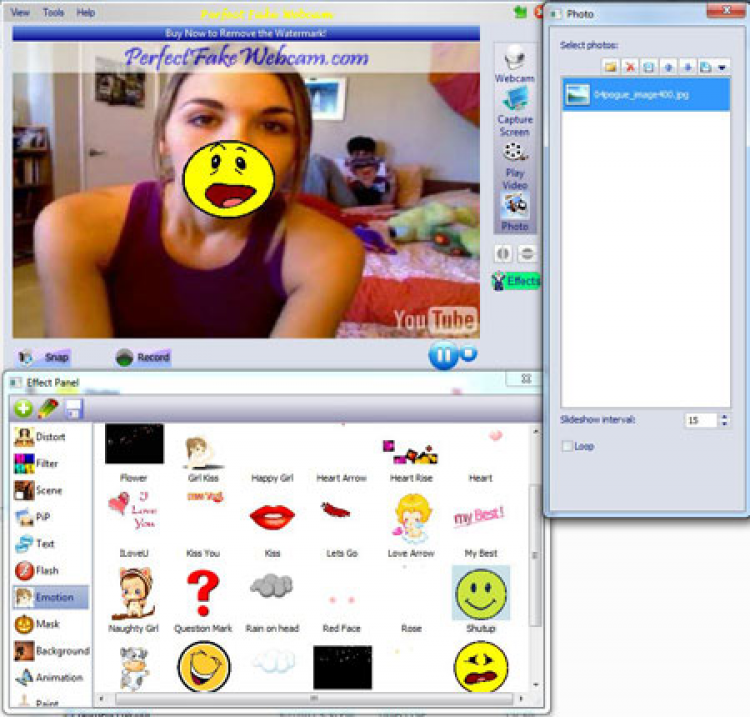The width and height of the screenshot is (750, 717).
Task: Click the Snap button
Action: coord(44,357)
